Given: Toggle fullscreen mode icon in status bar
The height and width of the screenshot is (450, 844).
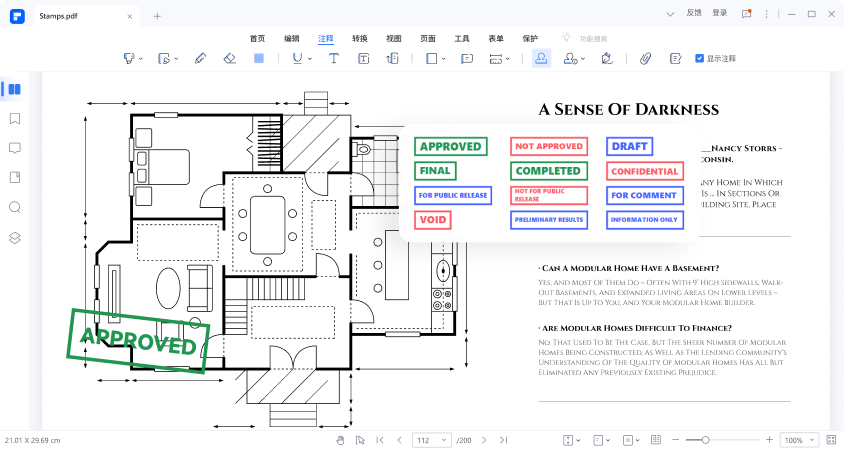Looking at the screenshot, I should tap(831, 440).
